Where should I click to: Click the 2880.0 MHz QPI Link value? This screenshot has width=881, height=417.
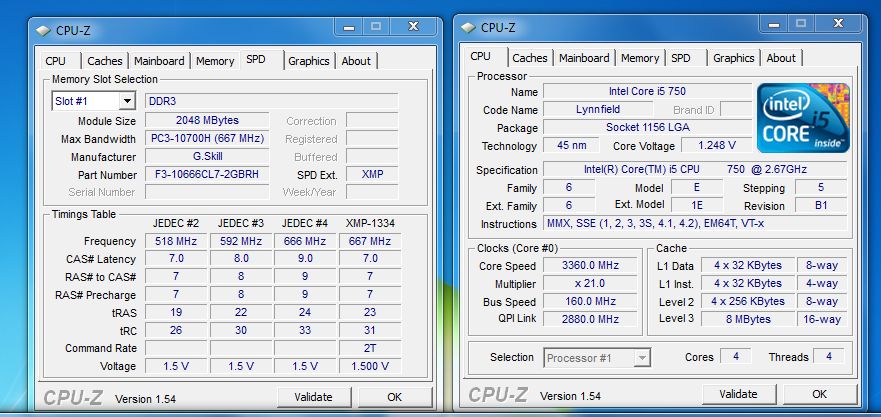(590, 319)
